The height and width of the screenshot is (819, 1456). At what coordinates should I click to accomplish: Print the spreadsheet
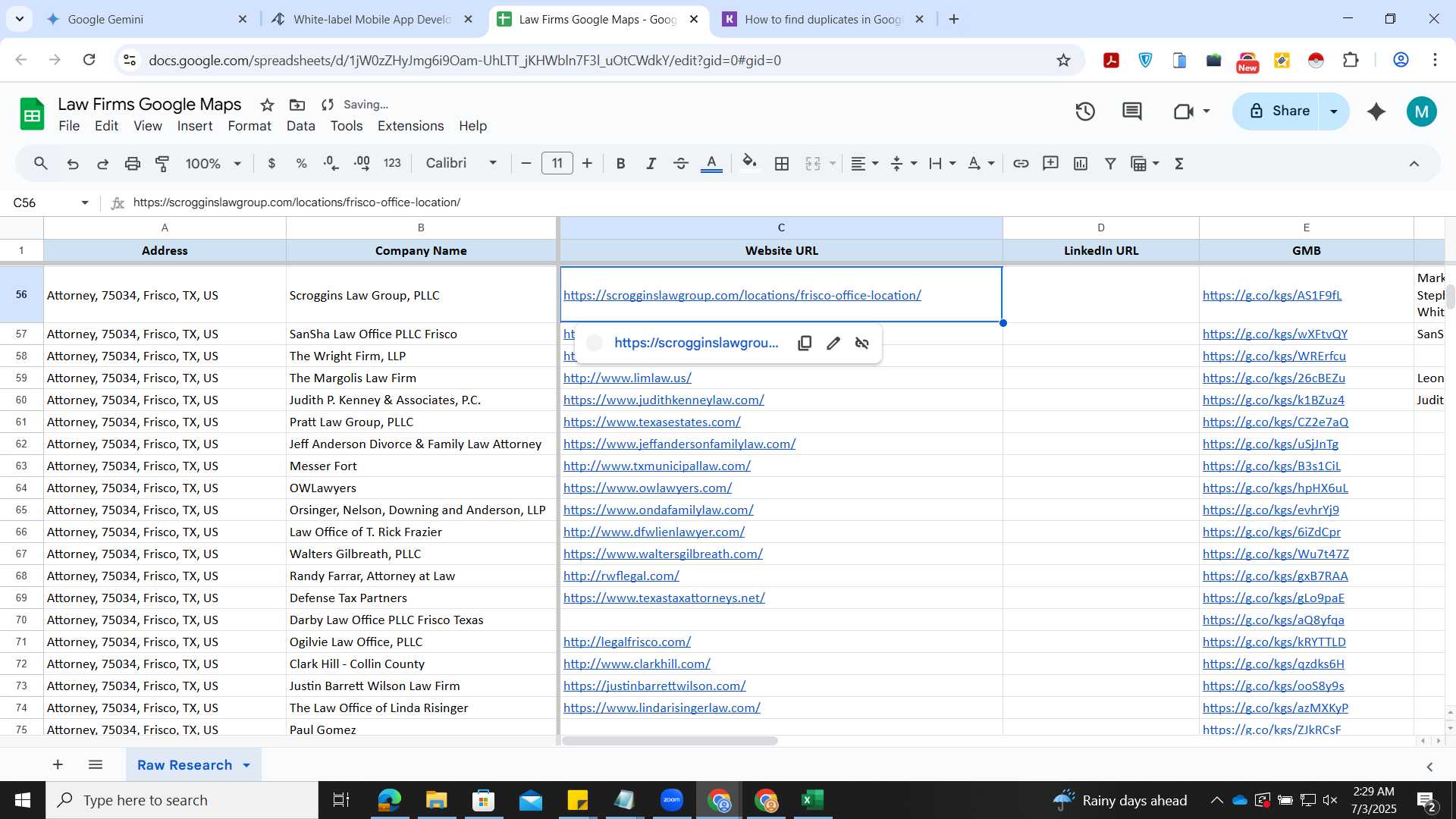[133, 163]
